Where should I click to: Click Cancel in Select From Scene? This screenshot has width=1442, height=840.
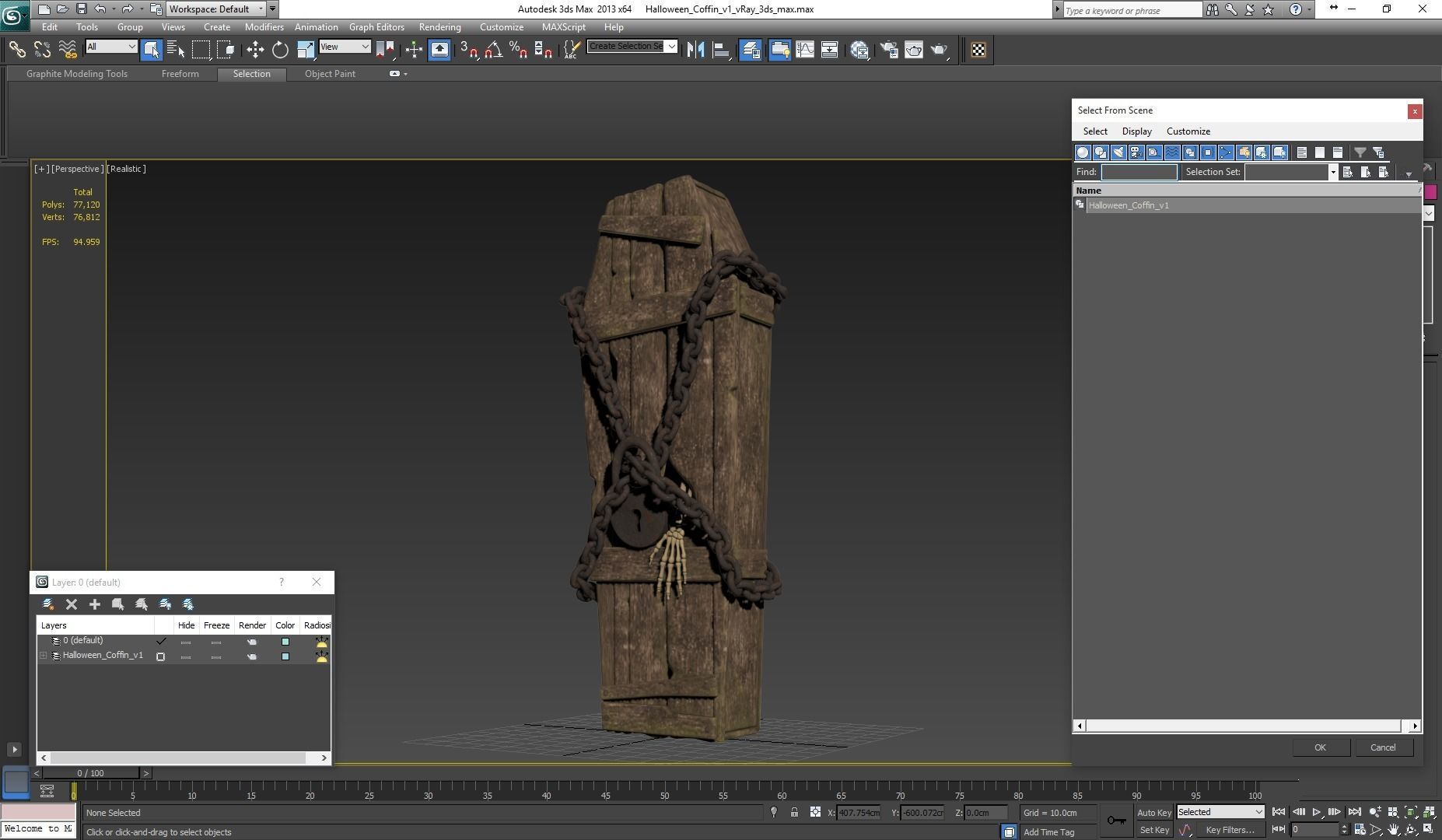pos(1383,747)
